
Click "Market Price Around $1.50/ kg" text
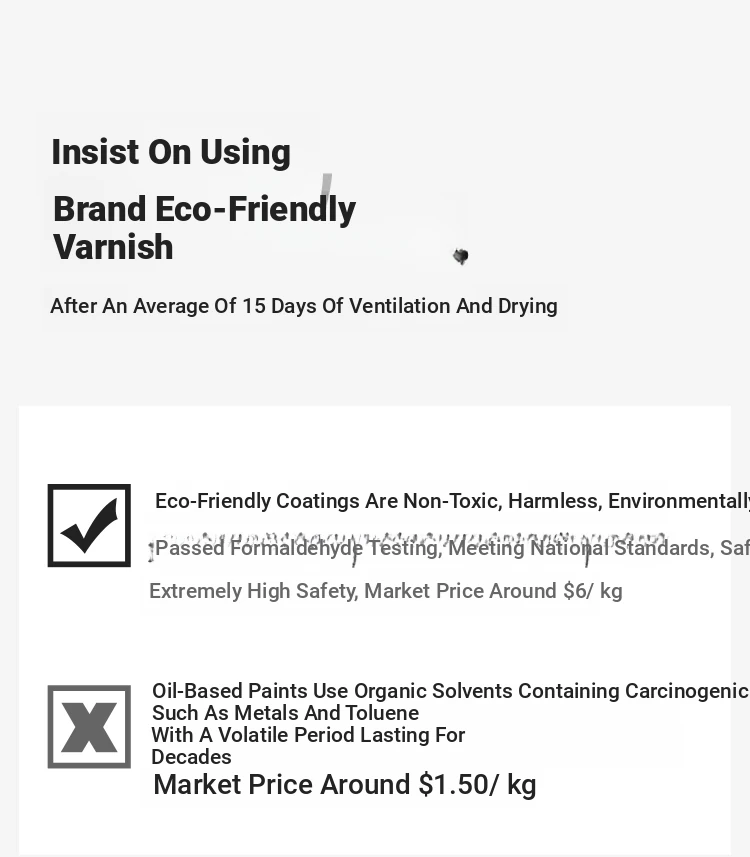345,785
